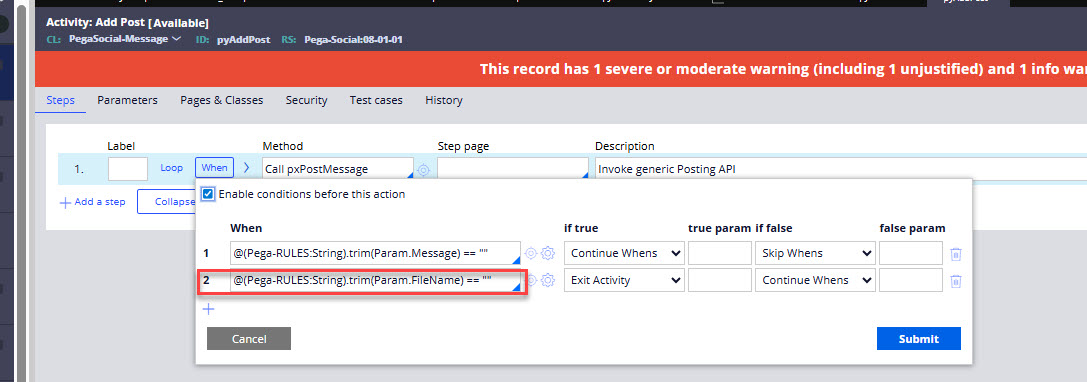This screenshot has height=382, width=1087.
Task: Switch to the Steps tab
Action: point(60,100)
